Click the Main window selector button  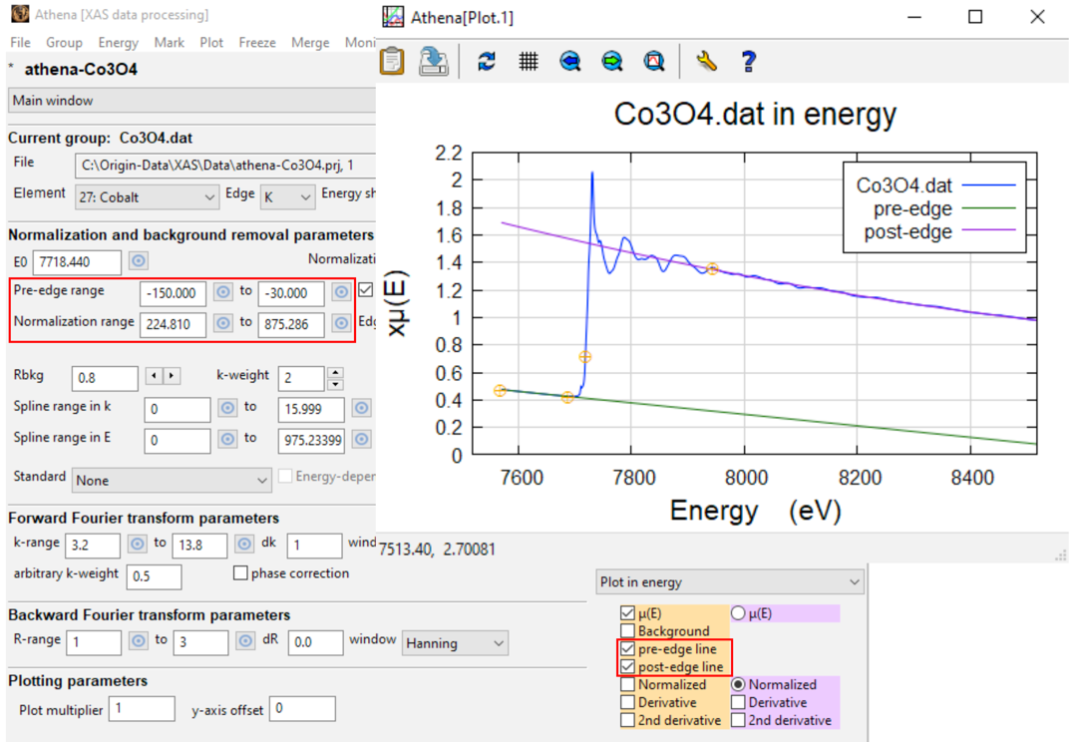(x=191, y=101)
